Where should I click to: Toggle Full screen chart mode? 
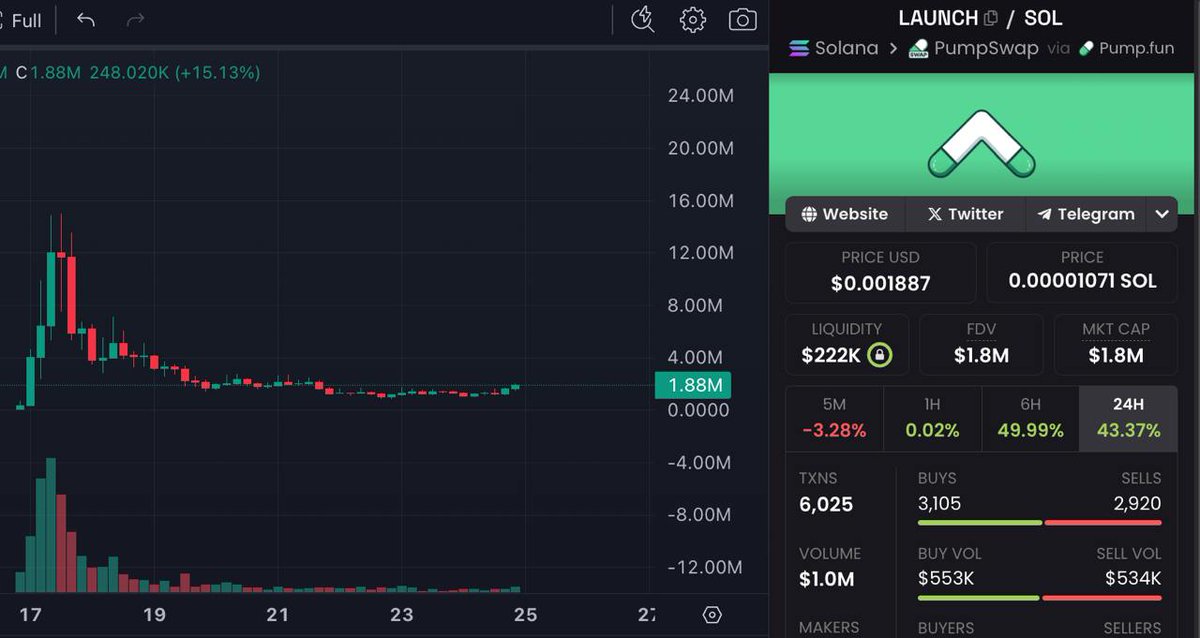pos(21,20)
